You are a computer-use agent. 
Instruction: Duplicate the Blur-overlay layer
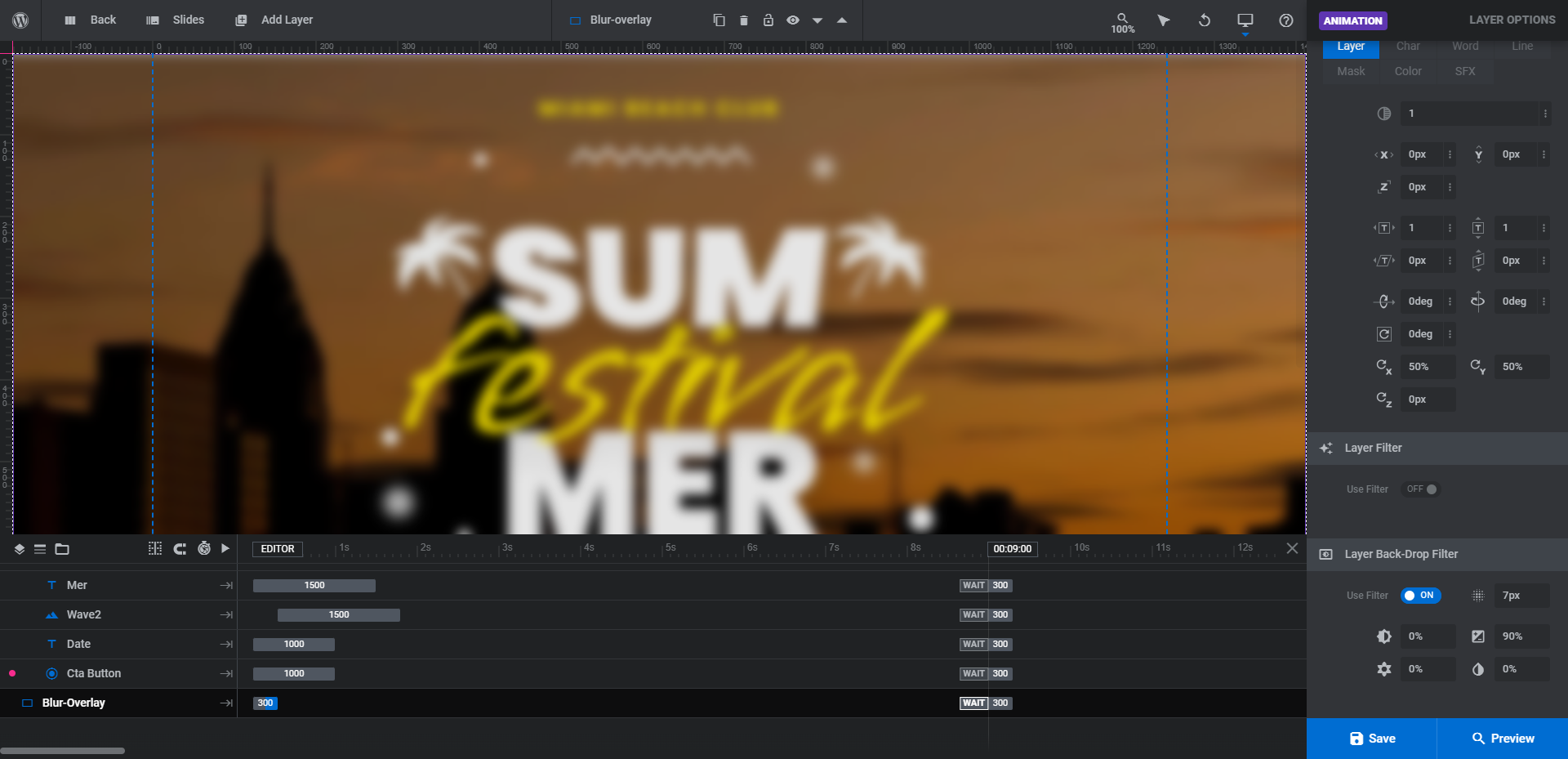(719, 20)
